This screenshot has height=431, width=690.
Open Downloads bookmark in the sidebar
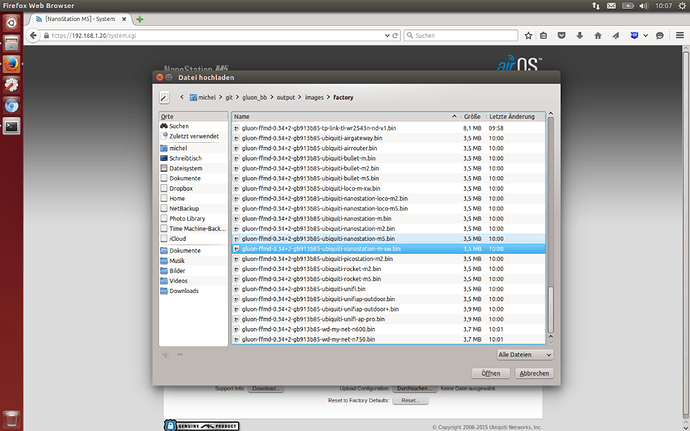[x=194, y=291]
